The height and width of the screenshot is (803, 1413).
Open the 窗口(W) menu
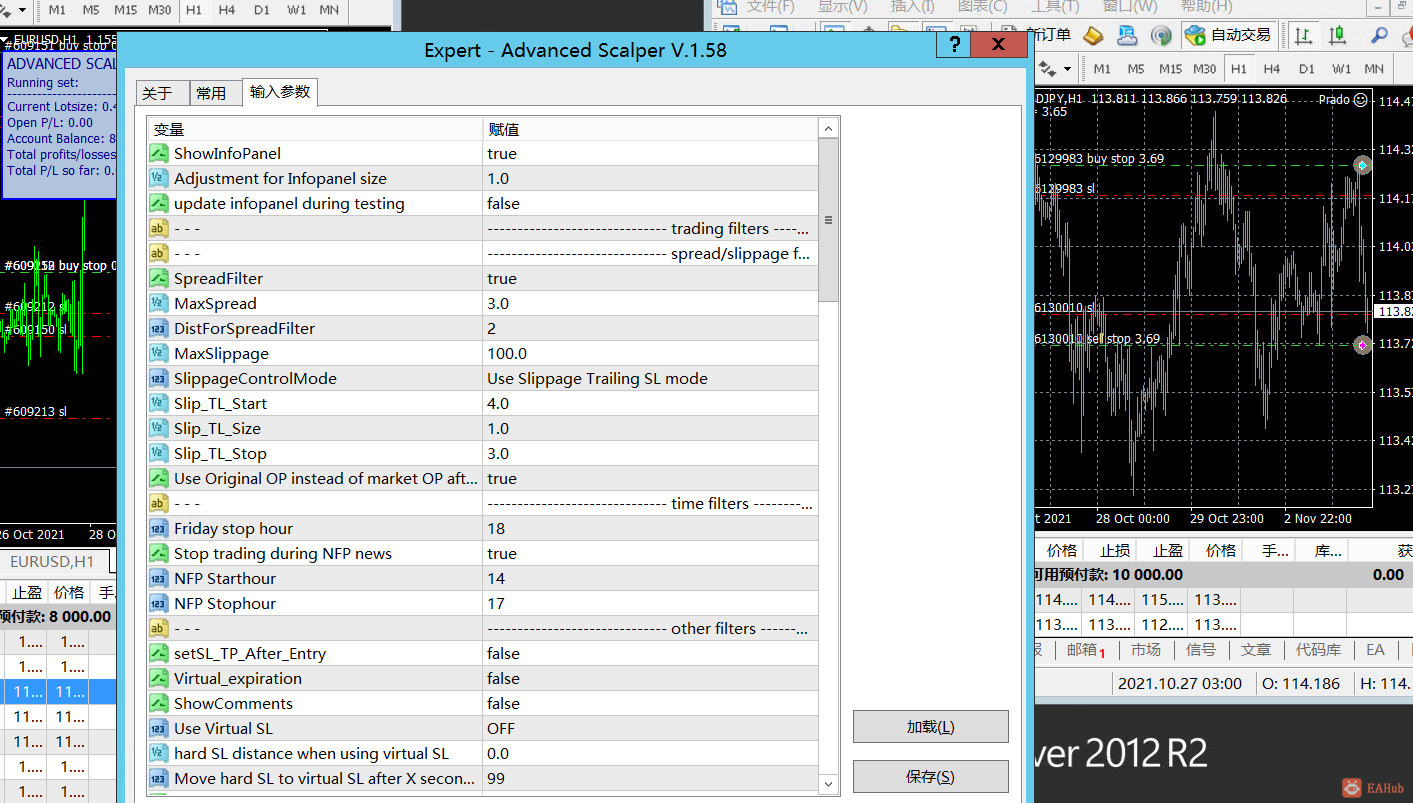pyautogui.click(x=1130, y=6)
